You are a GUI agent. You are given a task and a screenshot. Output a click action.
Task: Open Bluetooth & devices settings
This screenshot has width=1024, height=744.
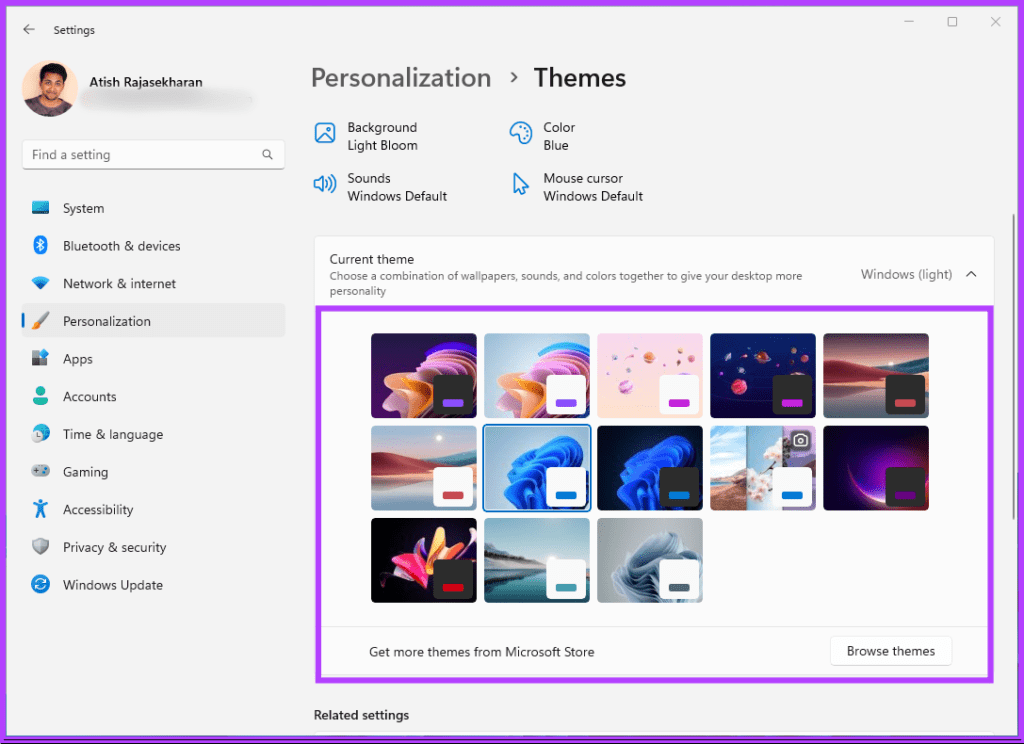pyautogui.click(x=153, y=246)
